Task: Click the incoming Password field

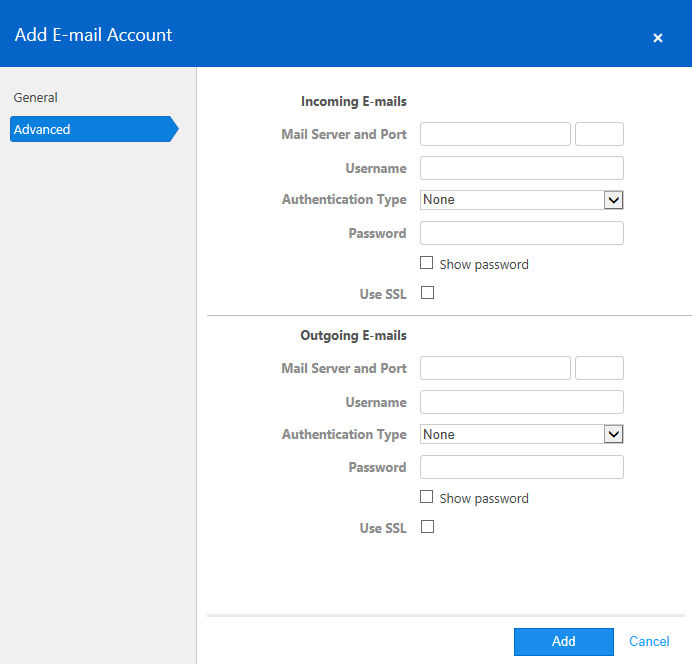Action: 522,233
